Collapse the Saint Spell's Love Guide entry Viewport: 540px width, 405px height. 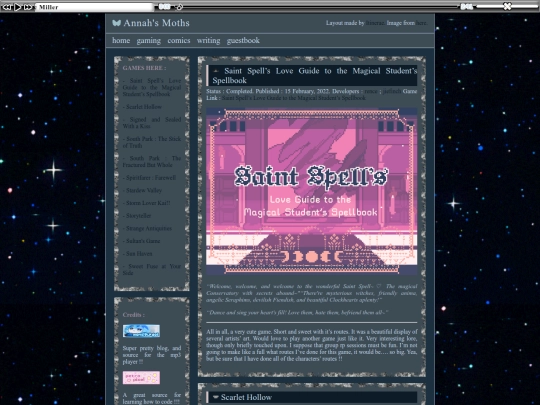(216, 71)
